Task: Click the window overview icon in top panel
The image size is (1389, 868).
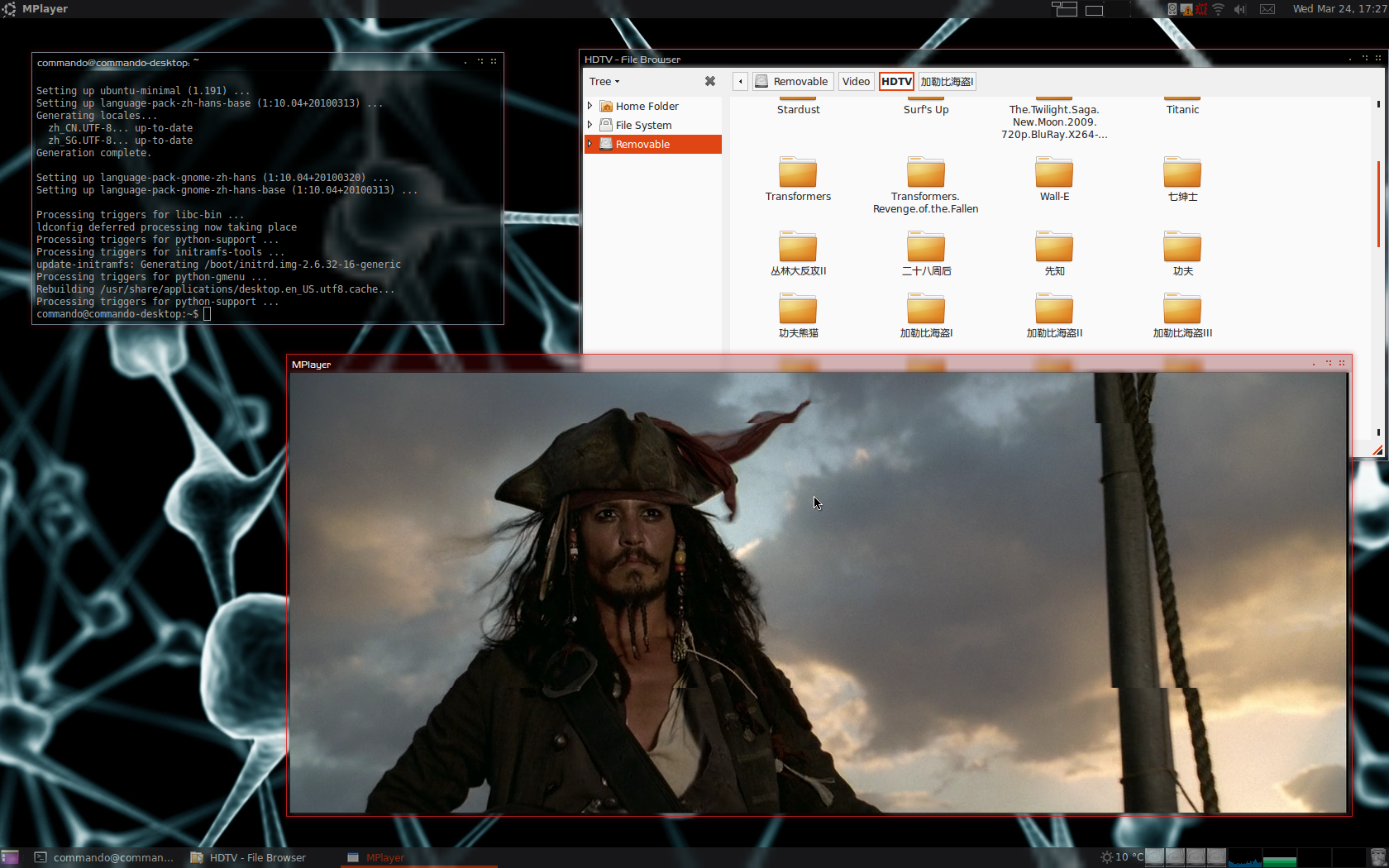Action: pos(1064,9)
